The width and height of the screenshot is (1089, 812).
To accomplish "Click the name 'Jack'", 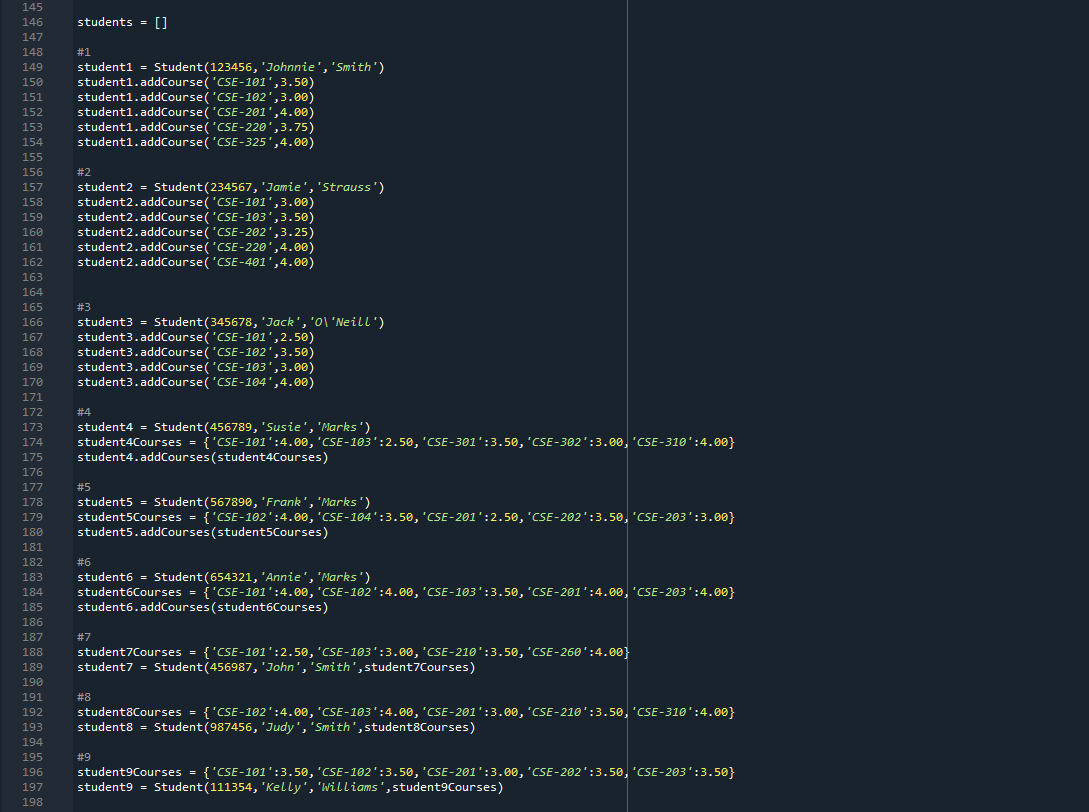I will pyautogui.click(x=280, y=322).
